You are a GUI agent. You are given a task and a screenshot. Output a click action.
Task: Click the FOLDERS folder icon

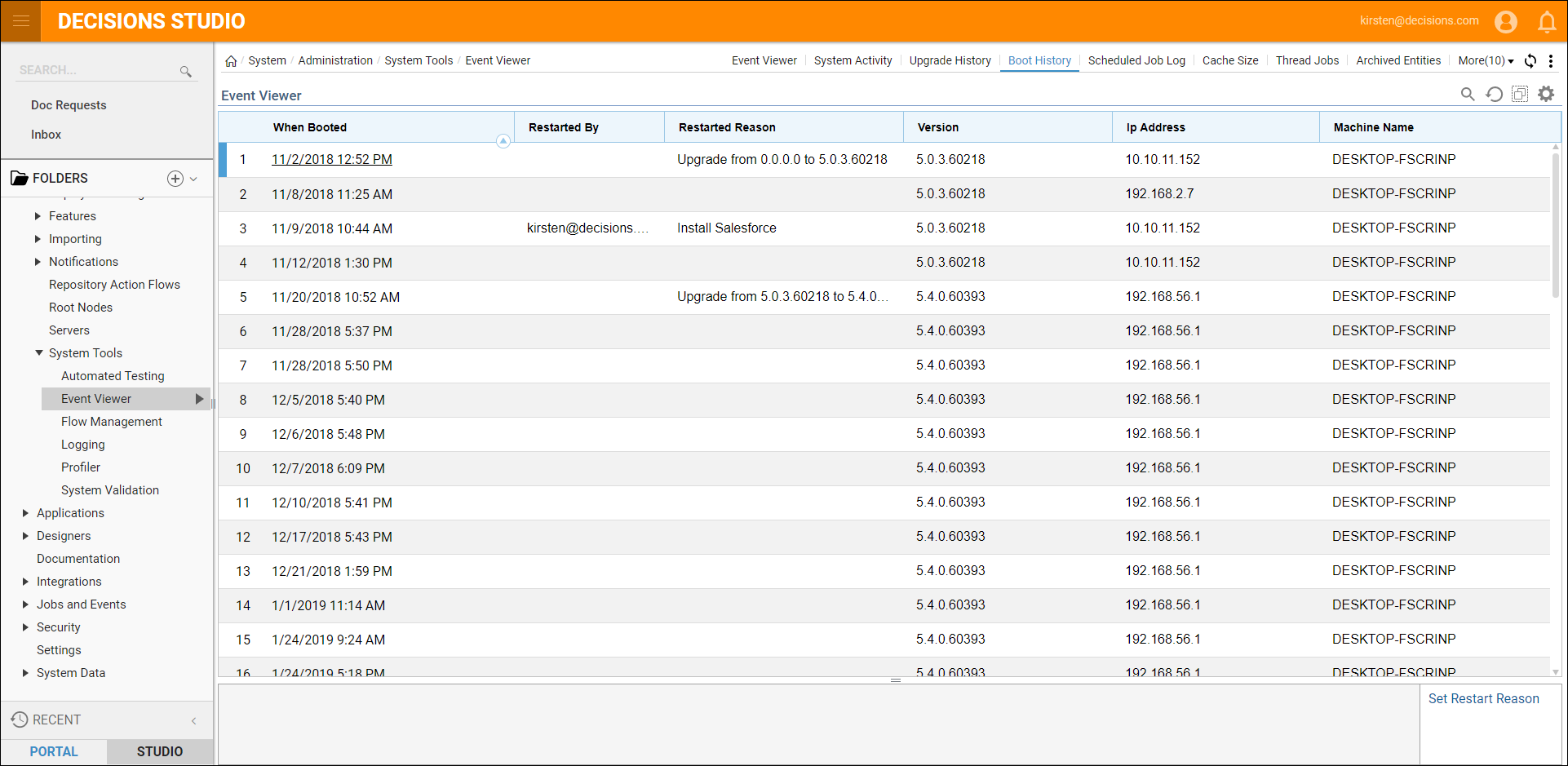pos(20,178)
